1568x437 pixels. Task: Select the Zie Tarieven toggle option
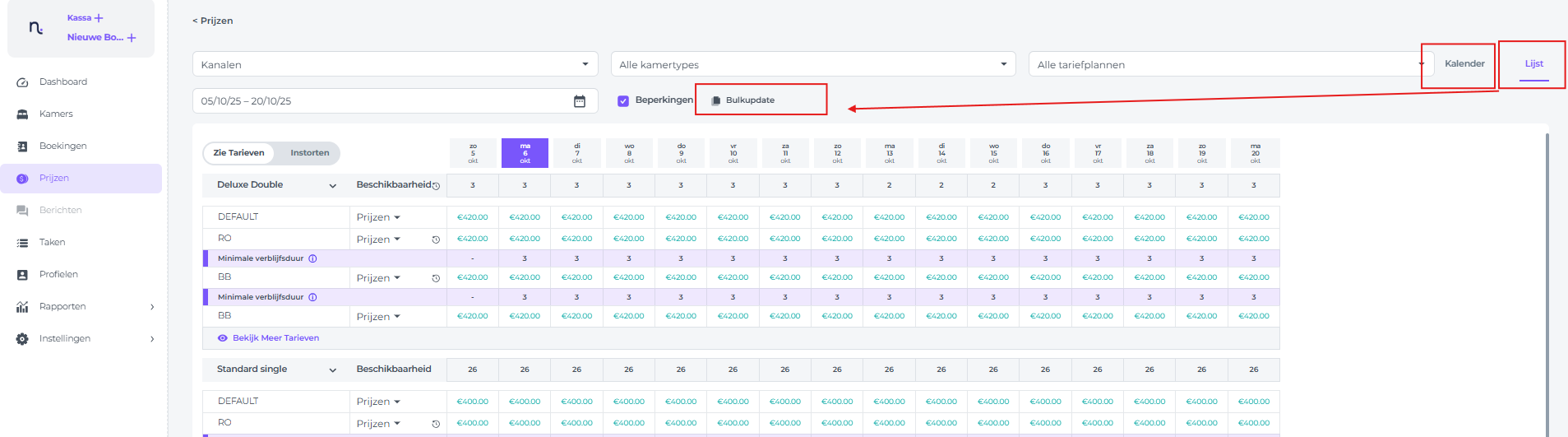238,153
